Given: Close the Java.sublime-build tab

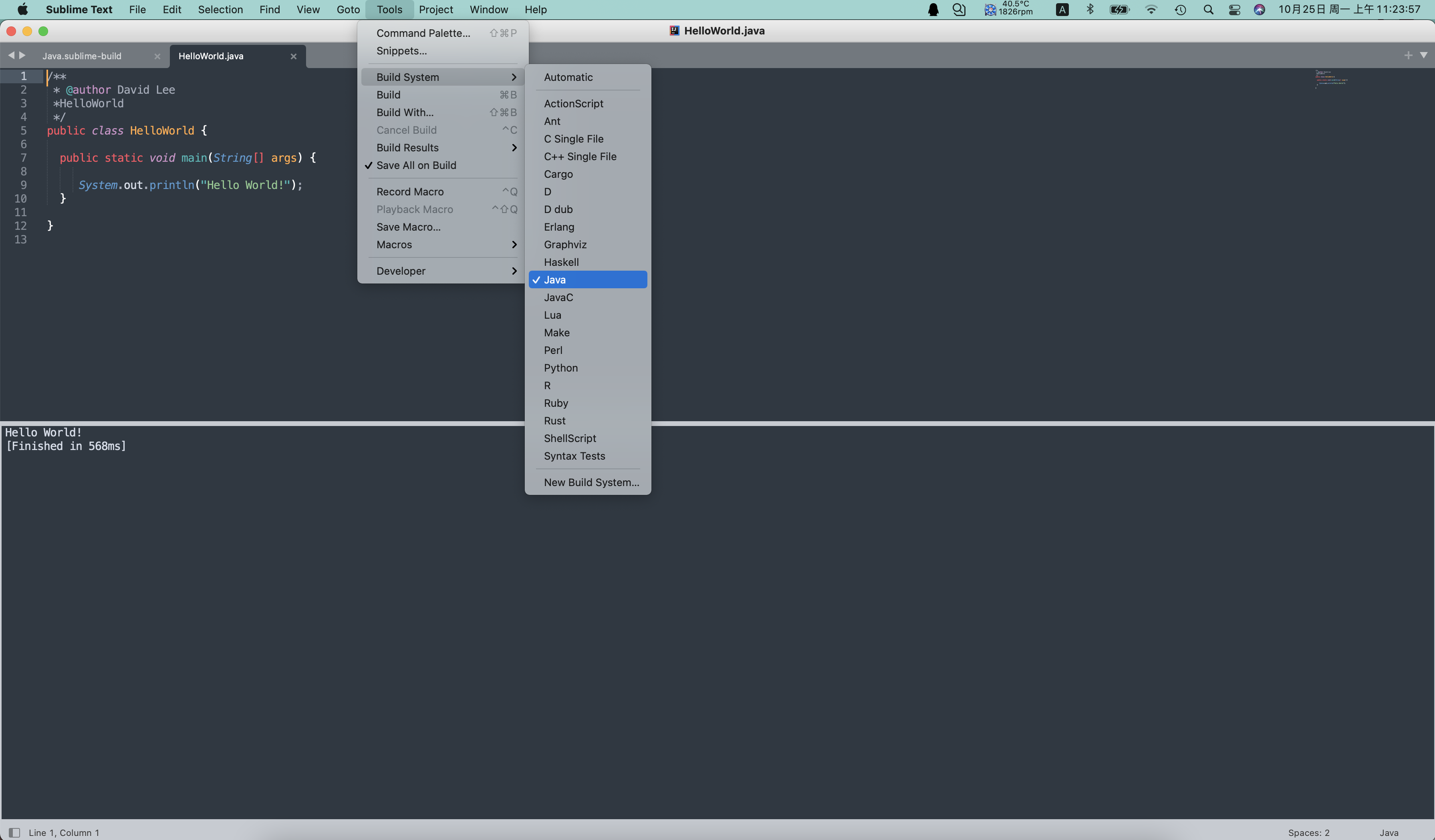Looking at the screenshot, I should tap(157, 56).
